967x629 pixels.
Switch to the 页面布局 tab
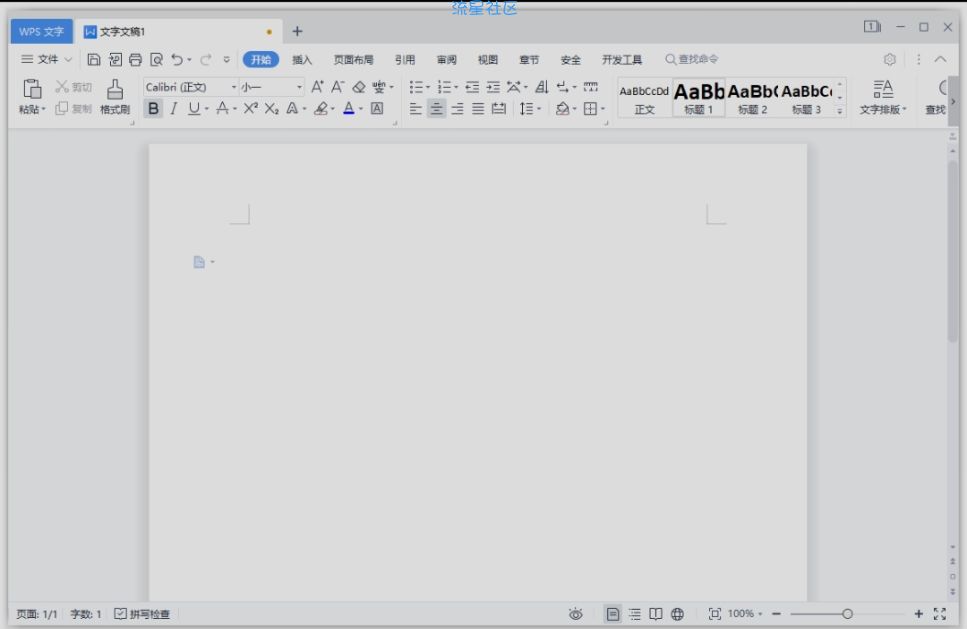pos(353,60)
